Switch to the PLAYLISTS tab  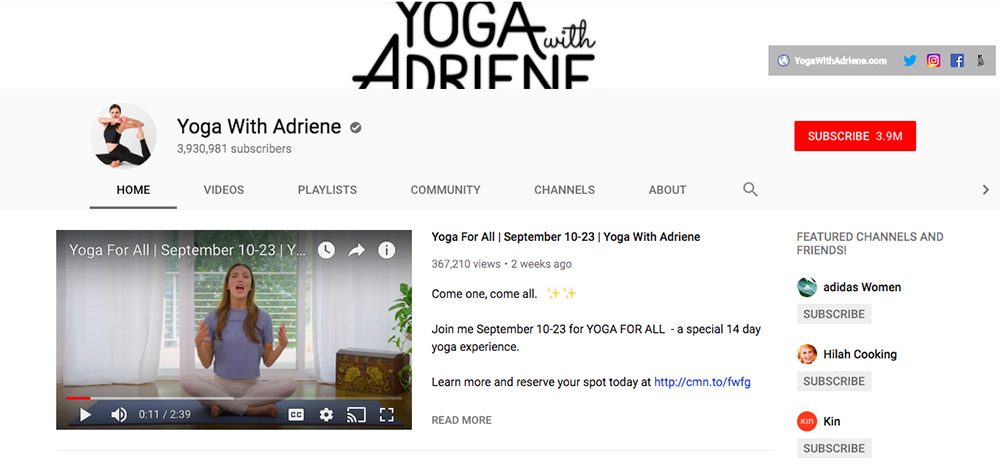[327, 189]
